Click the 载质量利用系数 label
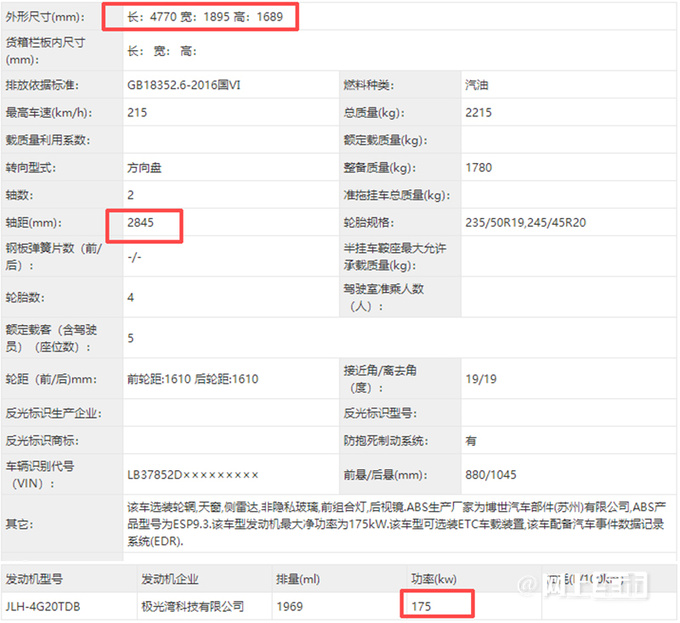680x623 pixels. click(48, 140)
